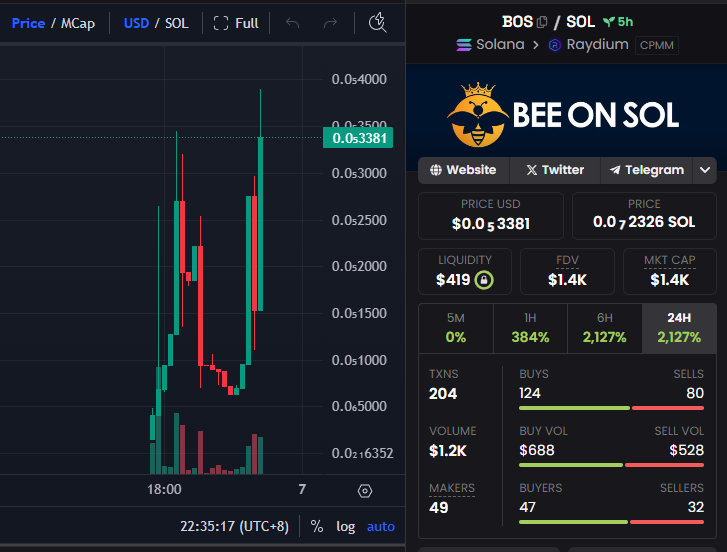Click the redo arrow in chart toolbar

[x=330, y=23]
